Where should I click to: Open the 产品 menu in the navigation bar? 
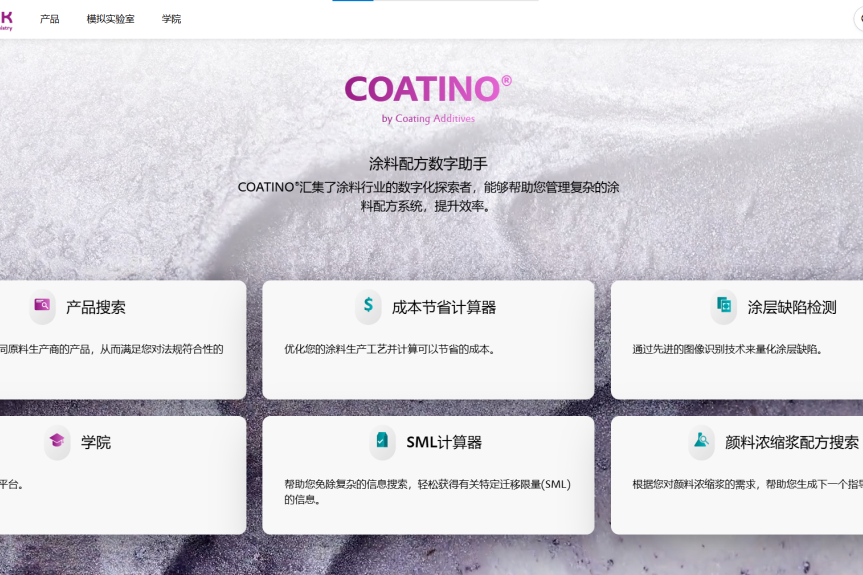(50, 19)
